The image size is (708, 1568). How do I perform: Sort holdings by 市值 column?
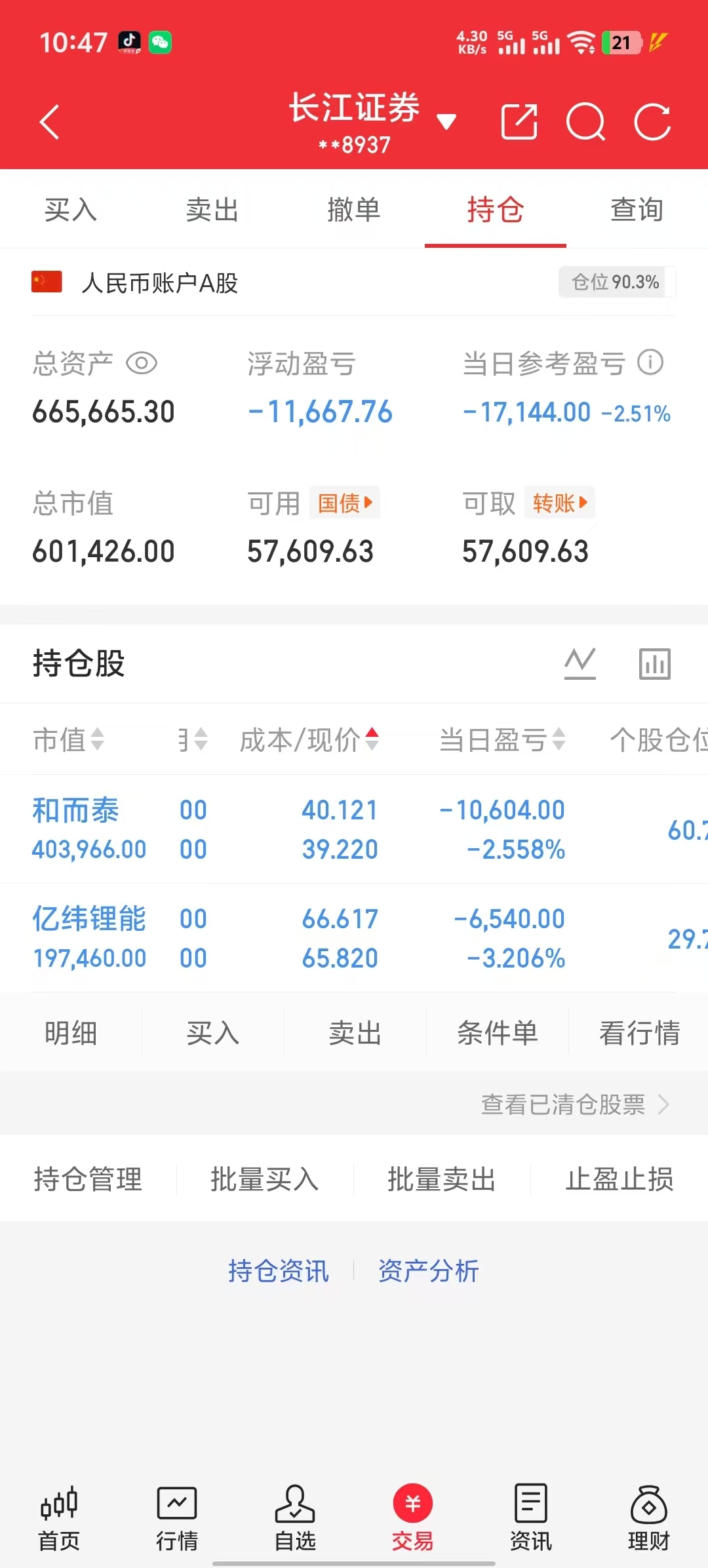pyautogui.click(x=68, y=739)
